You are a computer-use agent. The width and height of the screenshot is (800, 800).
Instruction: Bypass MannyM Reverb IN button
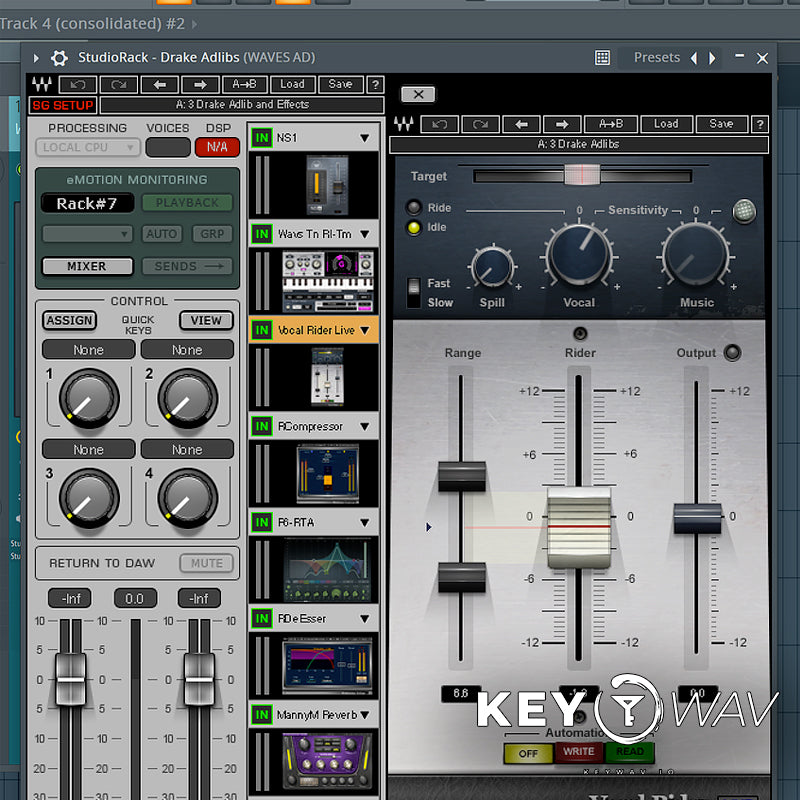pos(262,715)
